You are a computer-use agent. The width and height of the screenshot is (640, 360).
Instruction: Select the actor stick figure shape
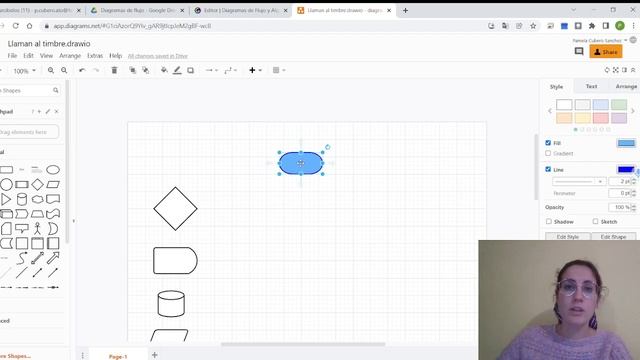(37, 229)
